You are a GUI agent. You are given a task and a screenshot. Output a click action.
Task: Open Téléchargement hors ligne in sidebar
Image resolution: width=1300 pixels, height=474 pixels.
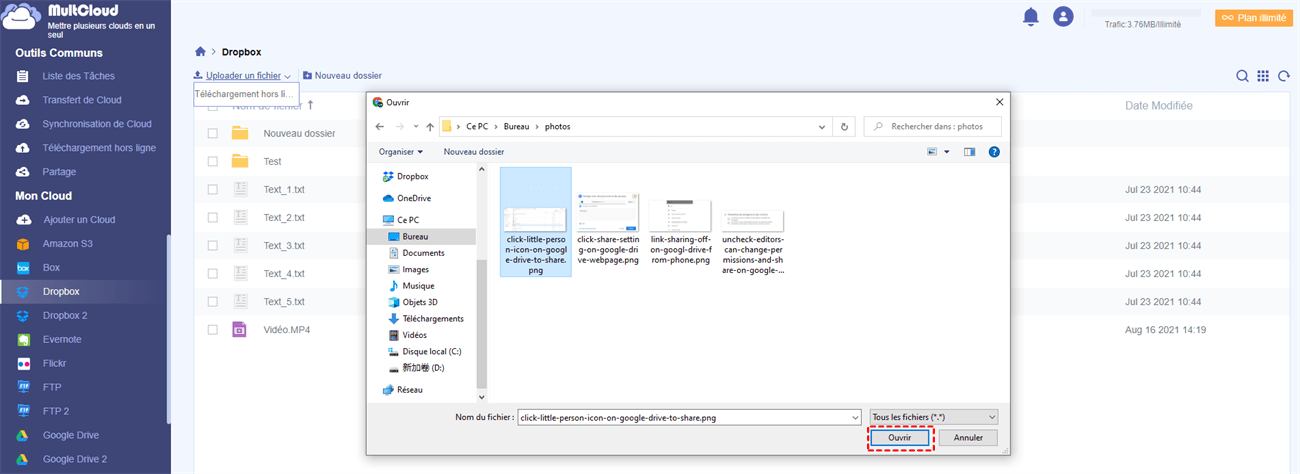(99, 148)
